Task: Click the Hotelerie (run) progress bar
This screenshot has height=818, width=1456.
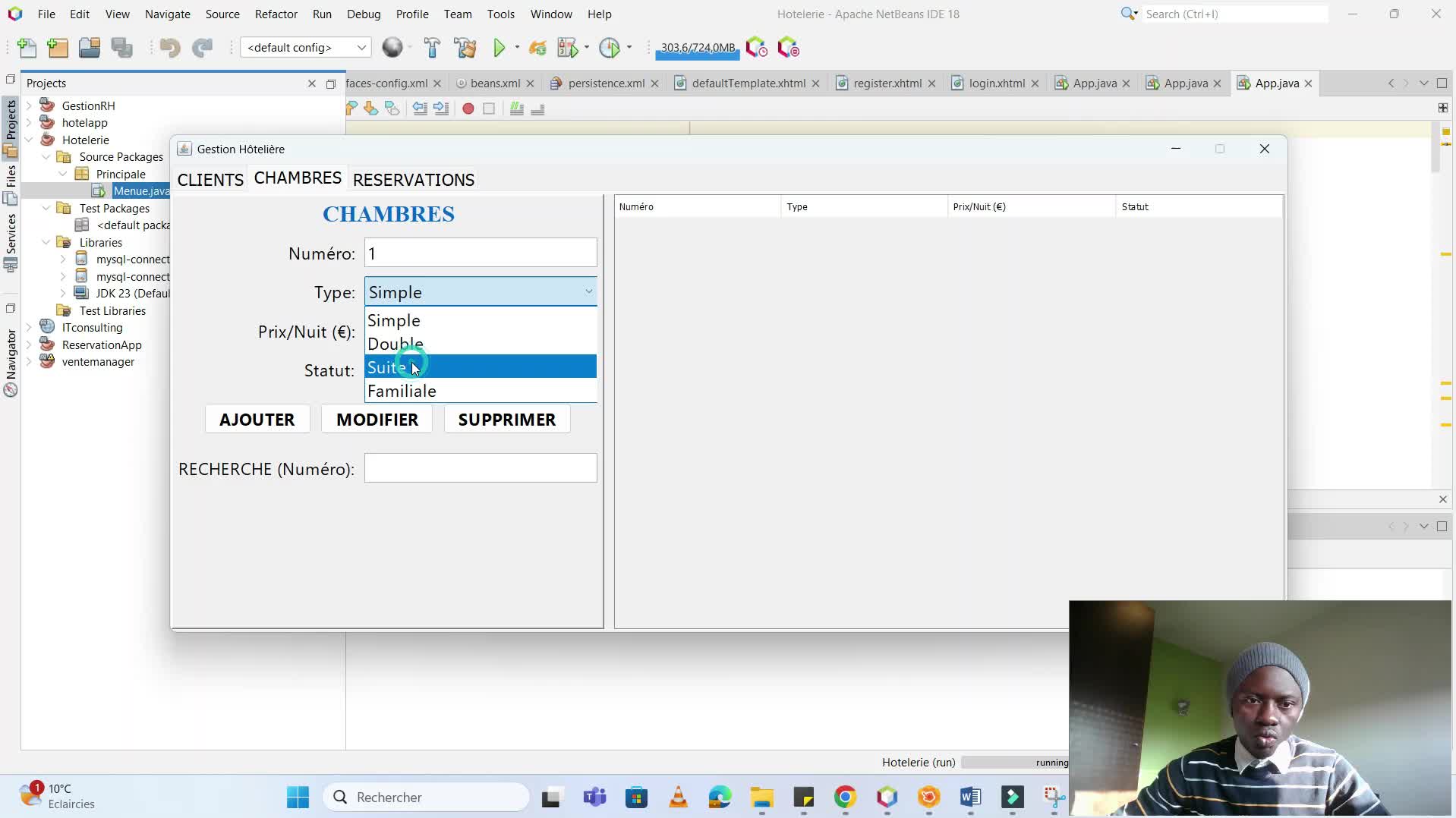Action: 1014,763
